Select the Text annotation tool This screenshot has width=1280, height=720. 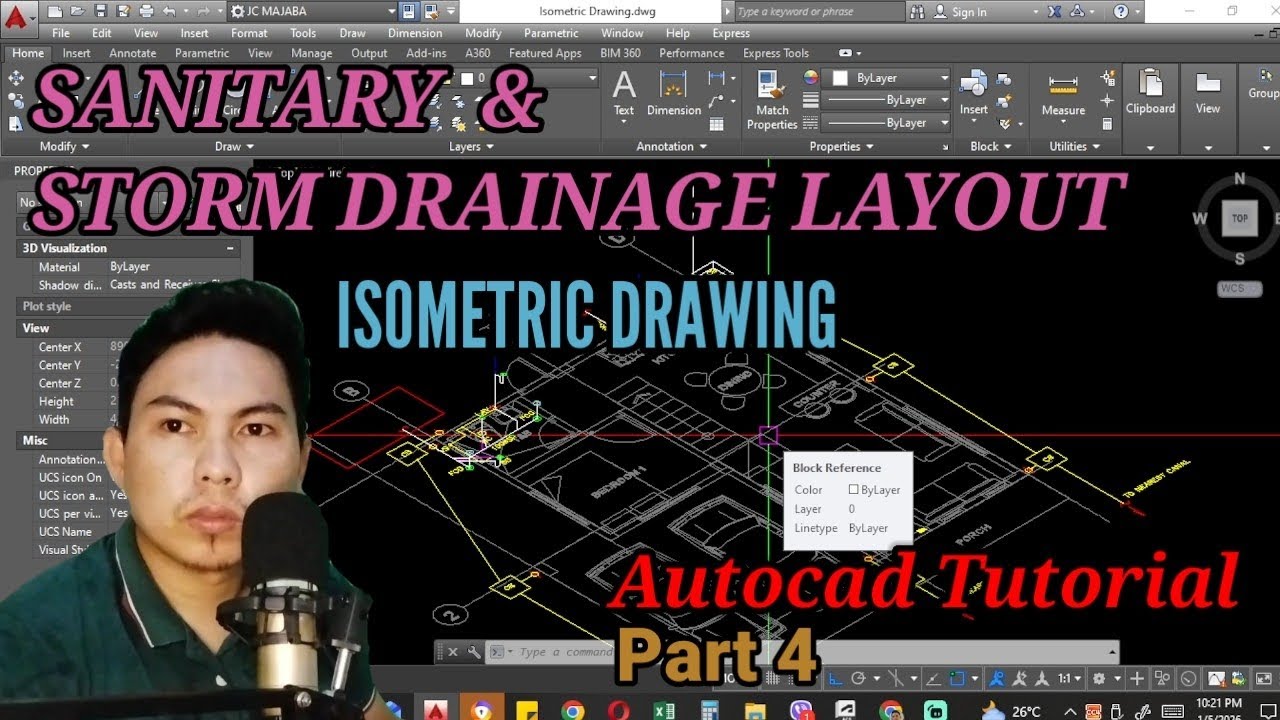[624, 95]
